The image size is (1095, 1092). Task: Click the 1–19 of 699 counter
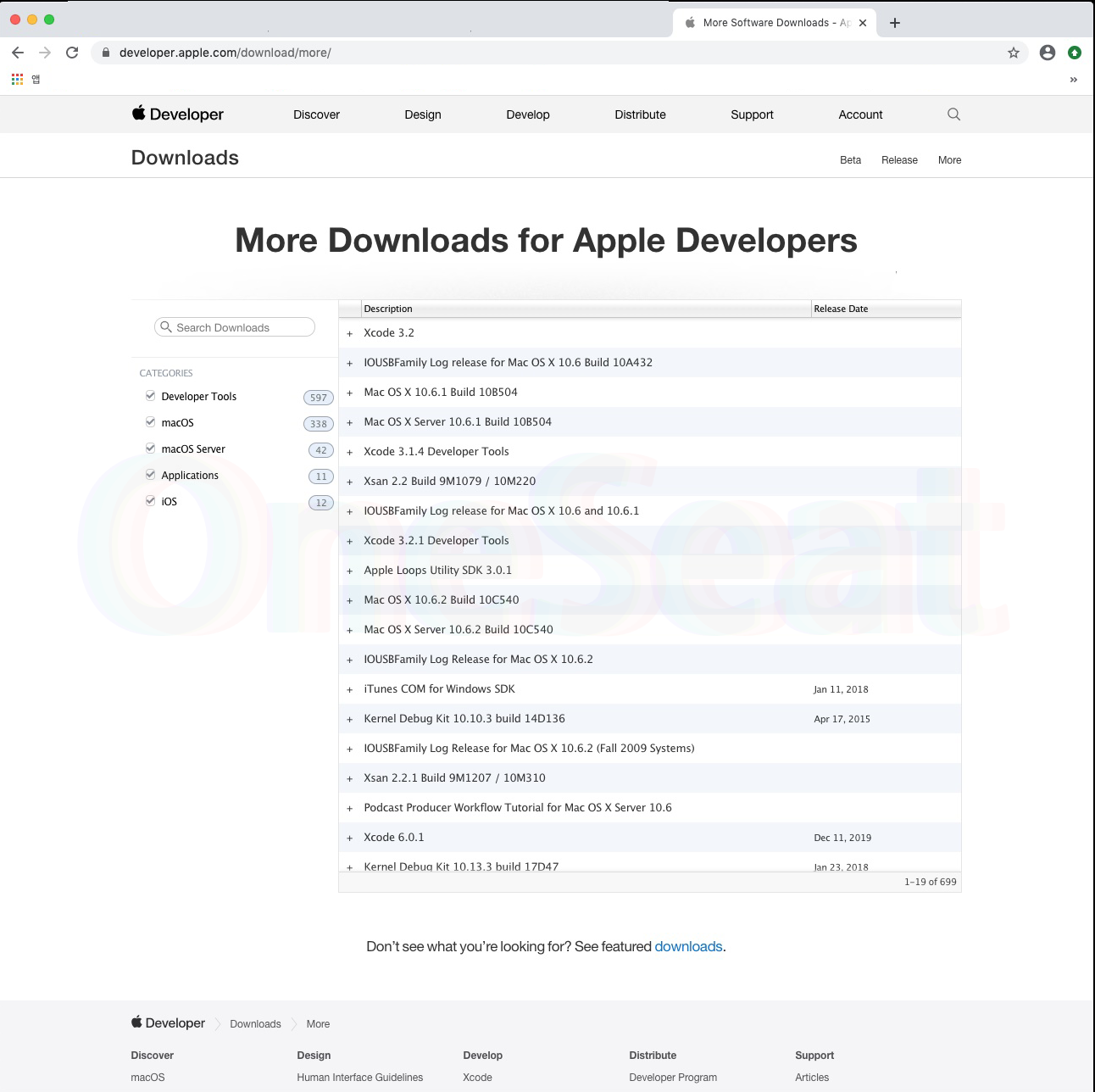point(930,882)
